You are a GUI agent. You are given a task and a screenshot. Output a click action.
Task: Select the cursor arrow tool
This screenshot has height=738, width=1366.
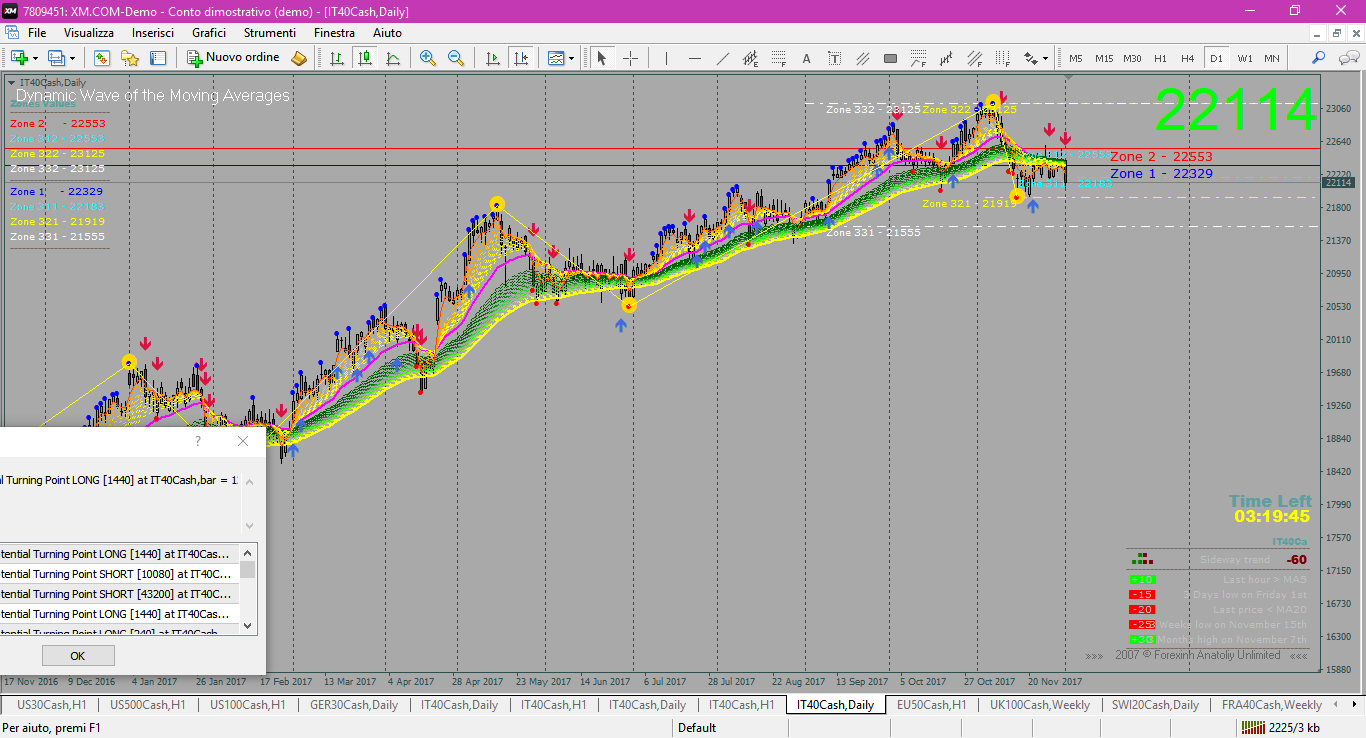pyautogui.click(x=602, y=58)
